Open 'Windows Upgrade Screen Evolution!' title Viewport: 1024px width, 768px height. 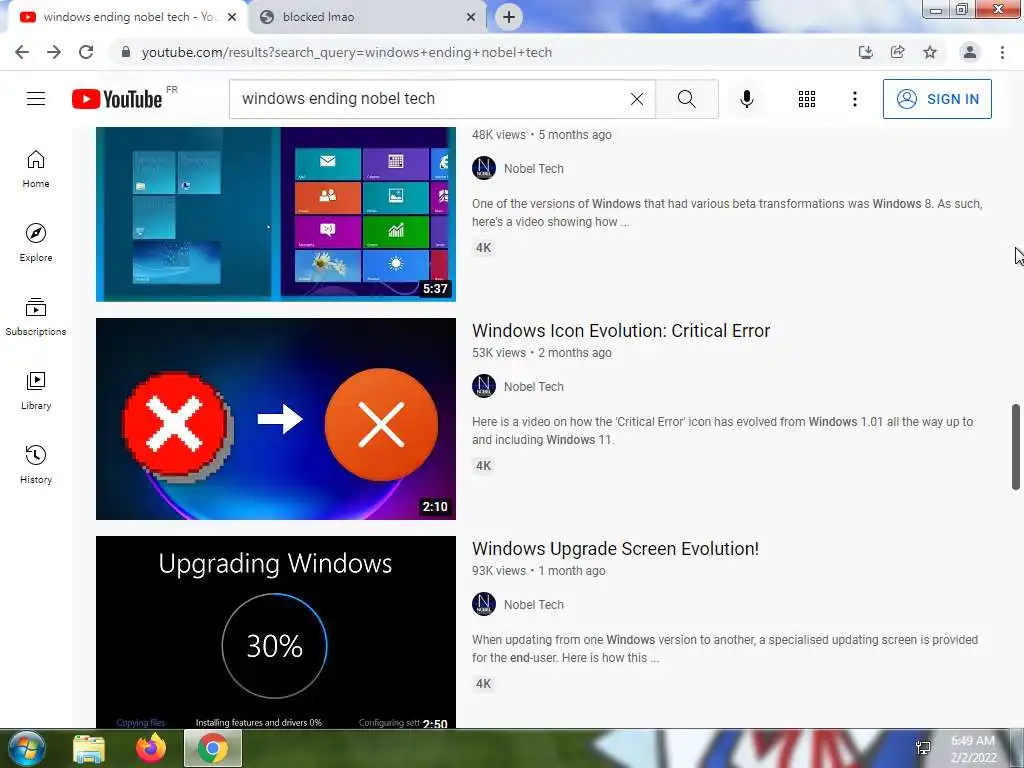point(615,549)
